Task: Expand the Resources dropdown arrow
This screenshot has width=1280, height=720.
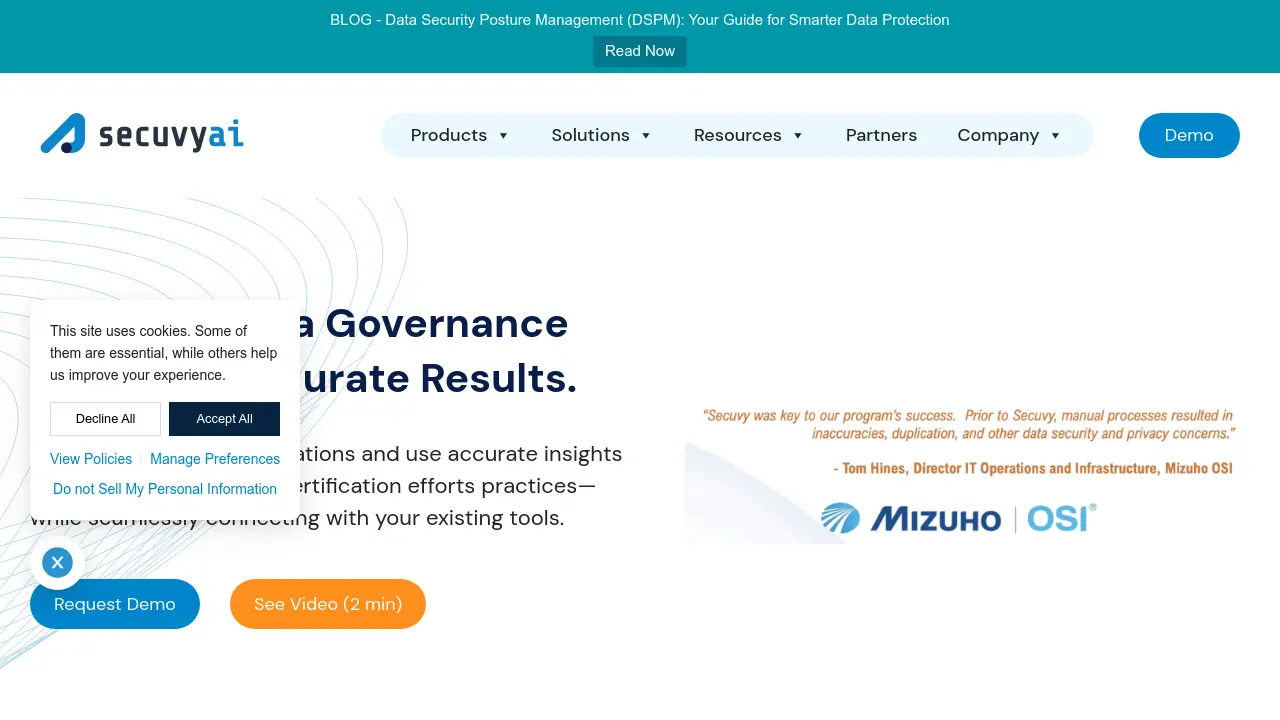Action: [x=798, y=136]
